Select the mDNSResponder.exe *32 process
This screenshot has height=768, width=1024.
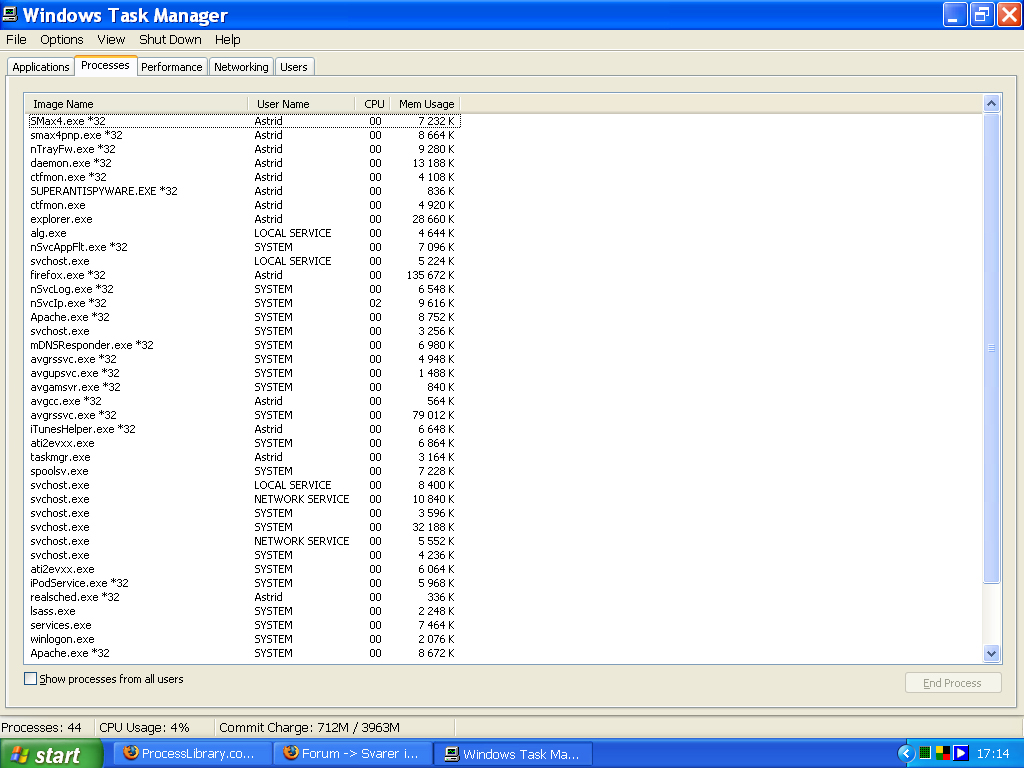pyautogui.click(x=244, y=345)
